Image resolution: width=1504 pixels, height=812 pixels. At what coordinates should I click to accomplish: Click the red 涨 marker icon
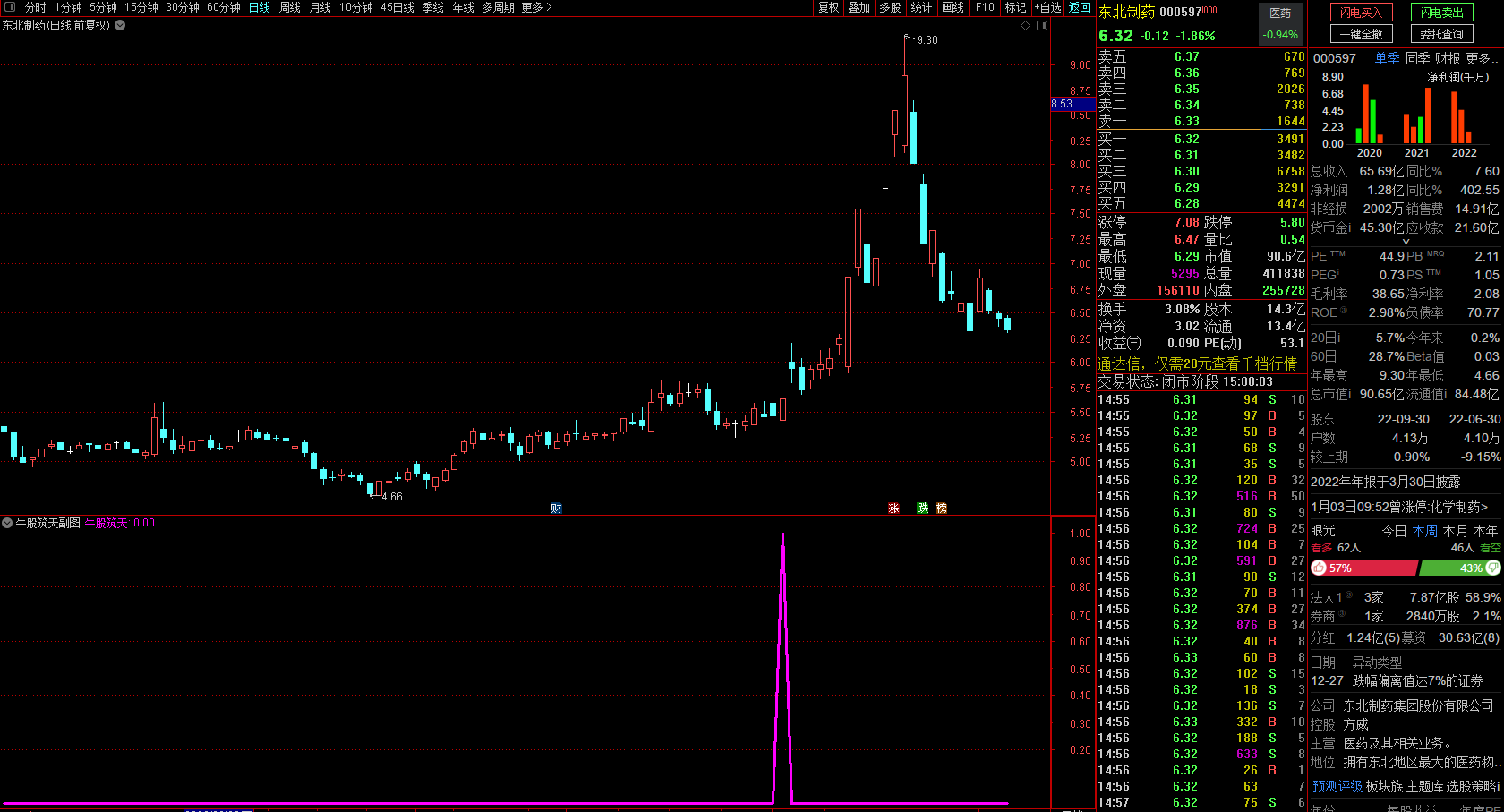click(x=893, y=509)
